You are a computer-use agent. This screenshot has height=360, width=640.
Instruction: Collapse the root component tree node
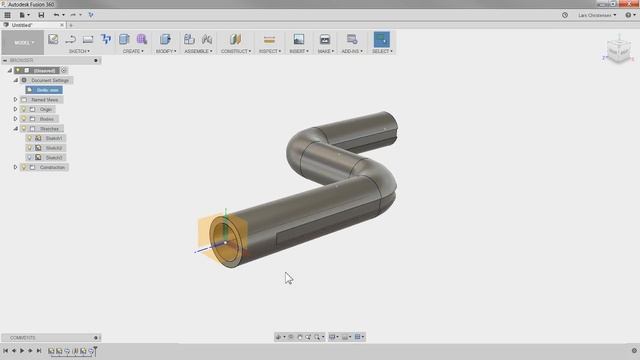click(10, 71)
